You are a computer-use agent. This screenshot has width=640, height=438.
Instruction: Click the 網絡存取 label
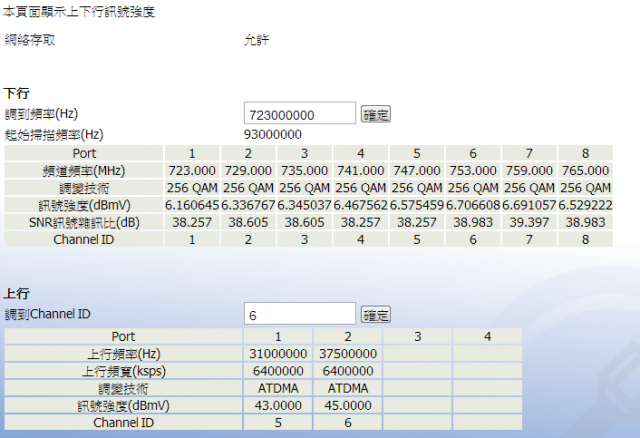[30, 40]
